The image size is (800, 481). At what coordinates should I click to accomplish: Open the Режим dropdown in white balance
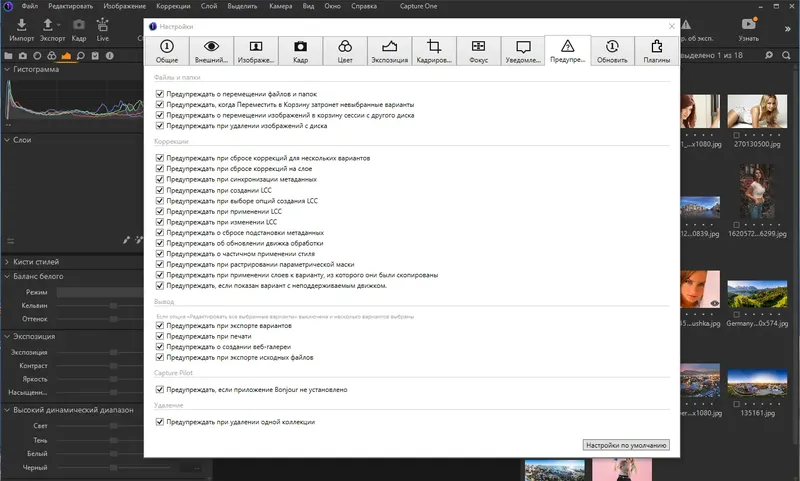coord(100,292)
